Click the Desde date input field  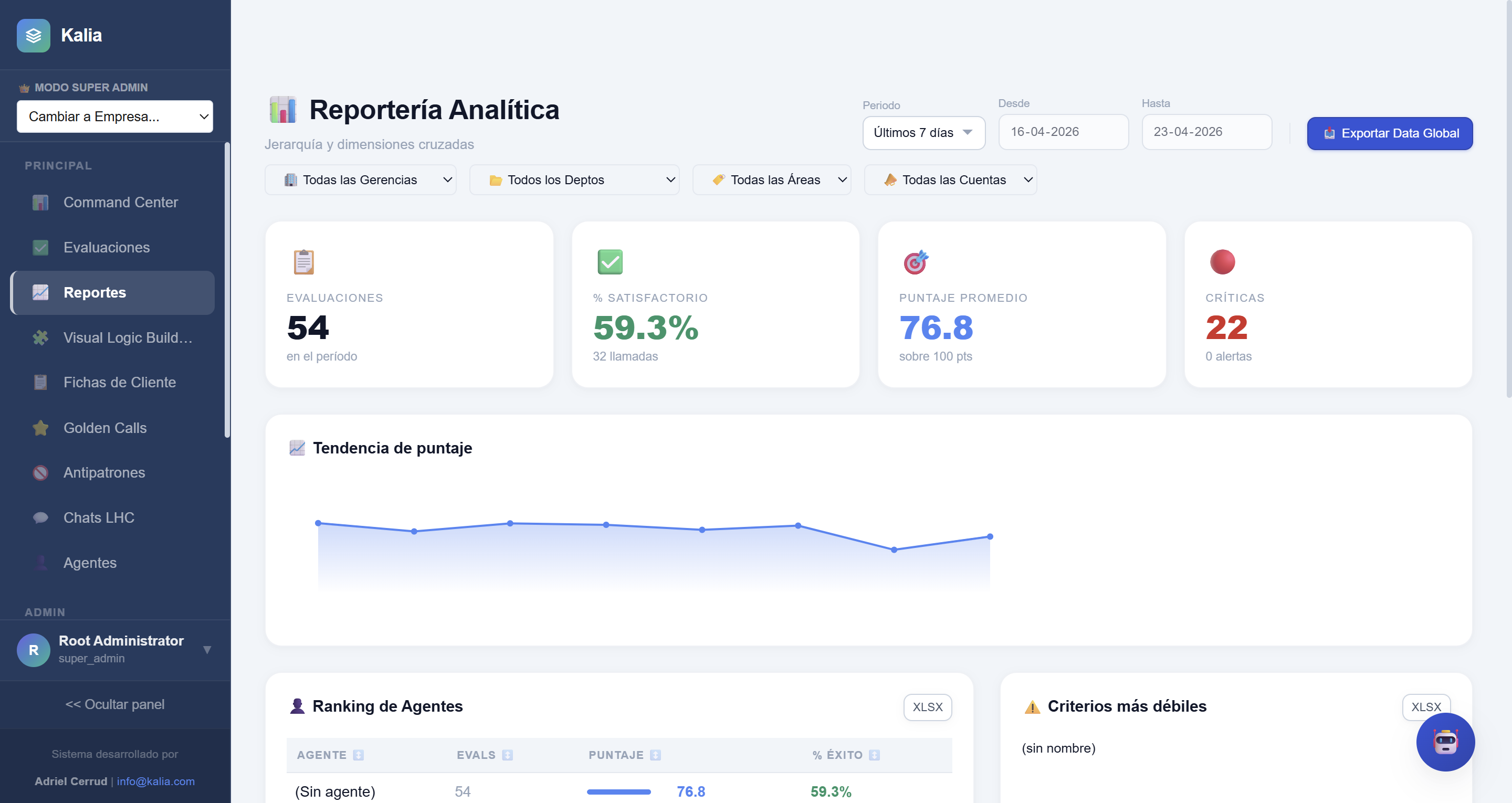click(1063, 132)
